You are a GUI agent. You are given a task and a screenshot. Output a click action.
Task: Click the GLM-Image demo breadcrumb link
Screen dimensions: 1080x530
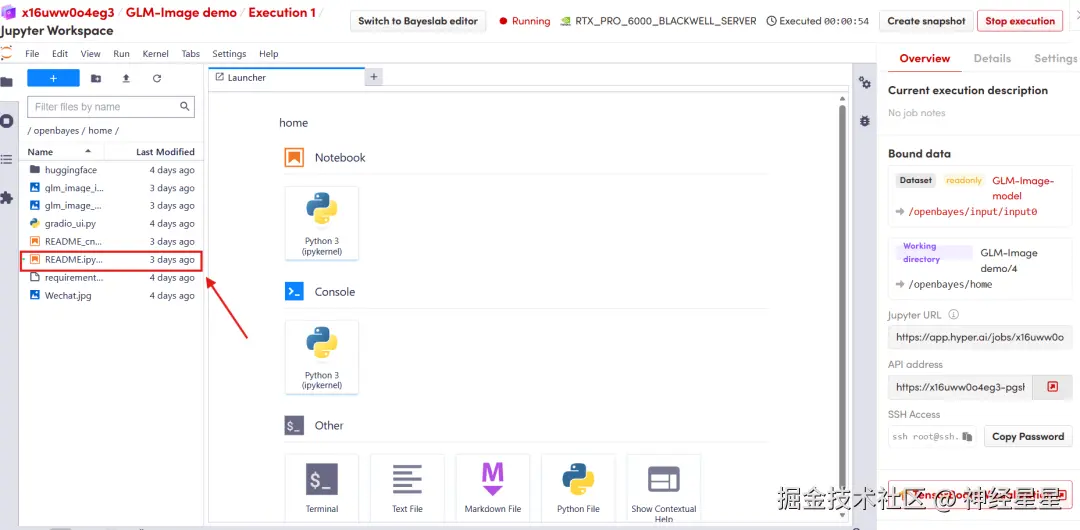tap(181, 12)
